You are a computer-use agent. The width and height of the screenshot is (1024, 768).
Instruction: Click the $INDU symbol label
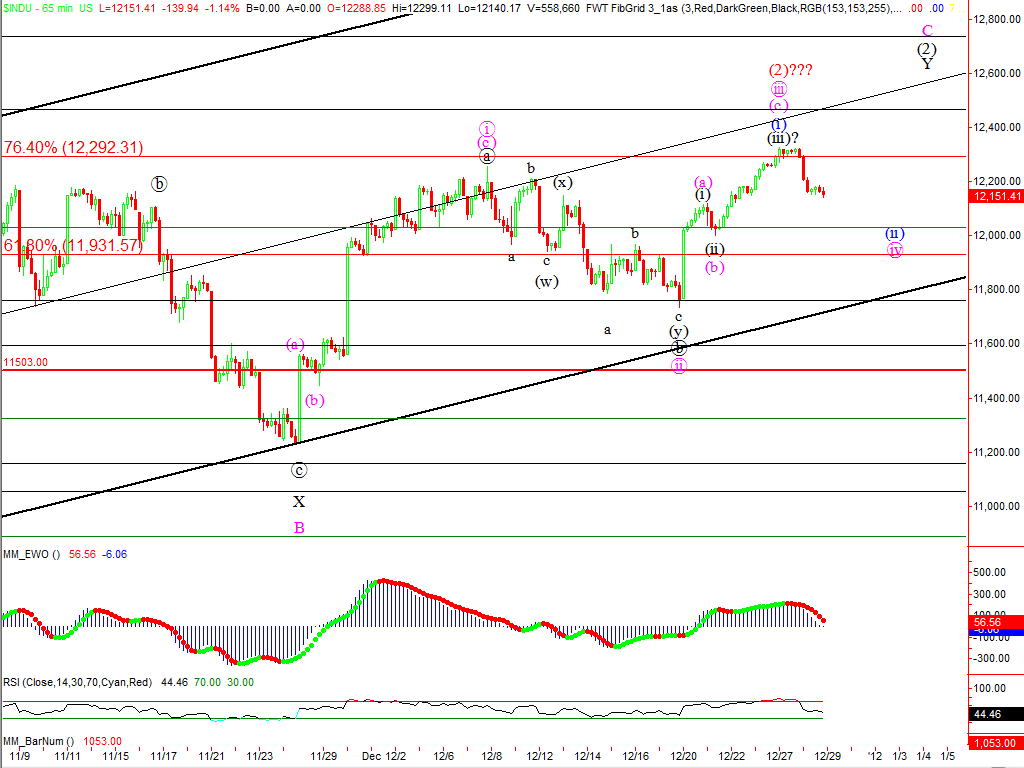pos(19,7)
